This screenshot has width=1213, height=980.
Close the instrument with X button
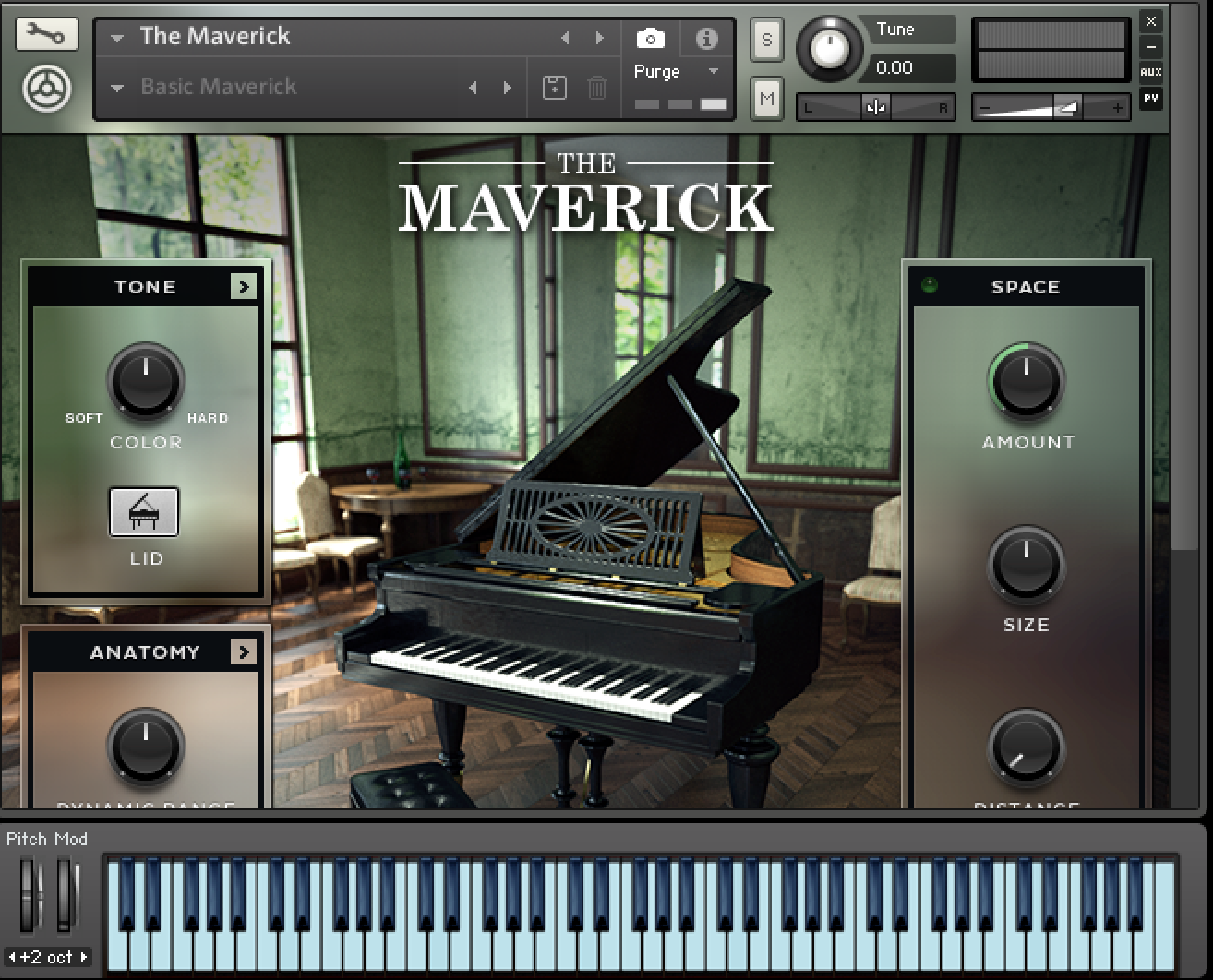pos(1150,20)
